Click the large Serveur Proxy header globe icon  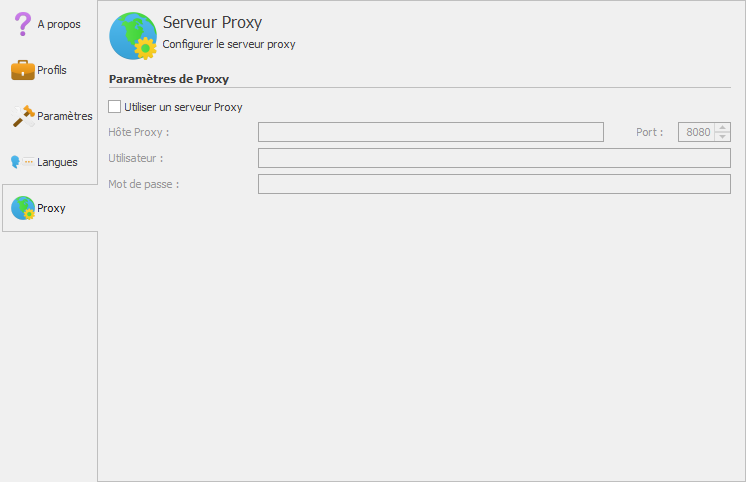(x=132, y=36)
